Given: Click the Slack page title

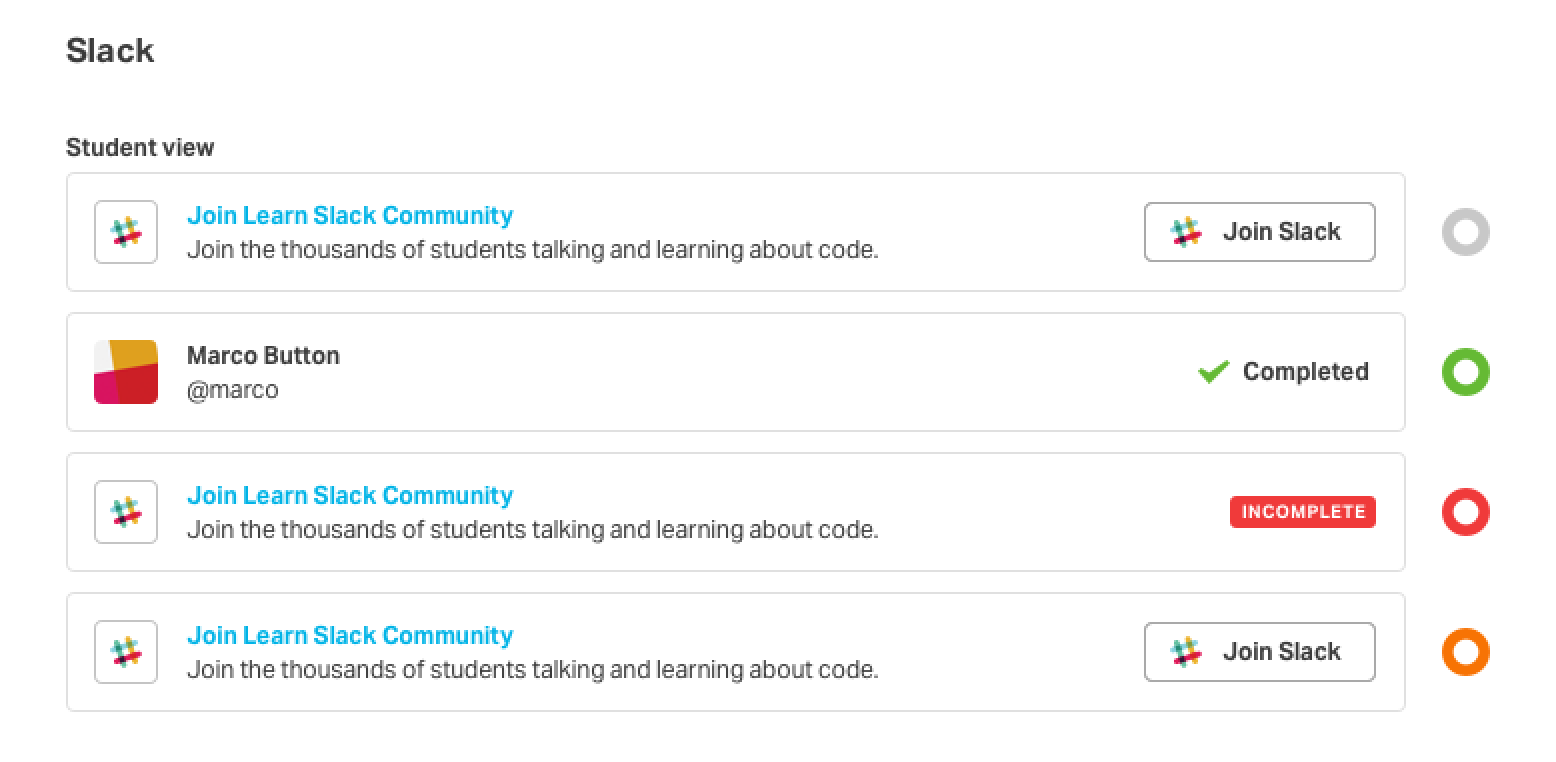Looking at the screenshot, I should 110,50.
